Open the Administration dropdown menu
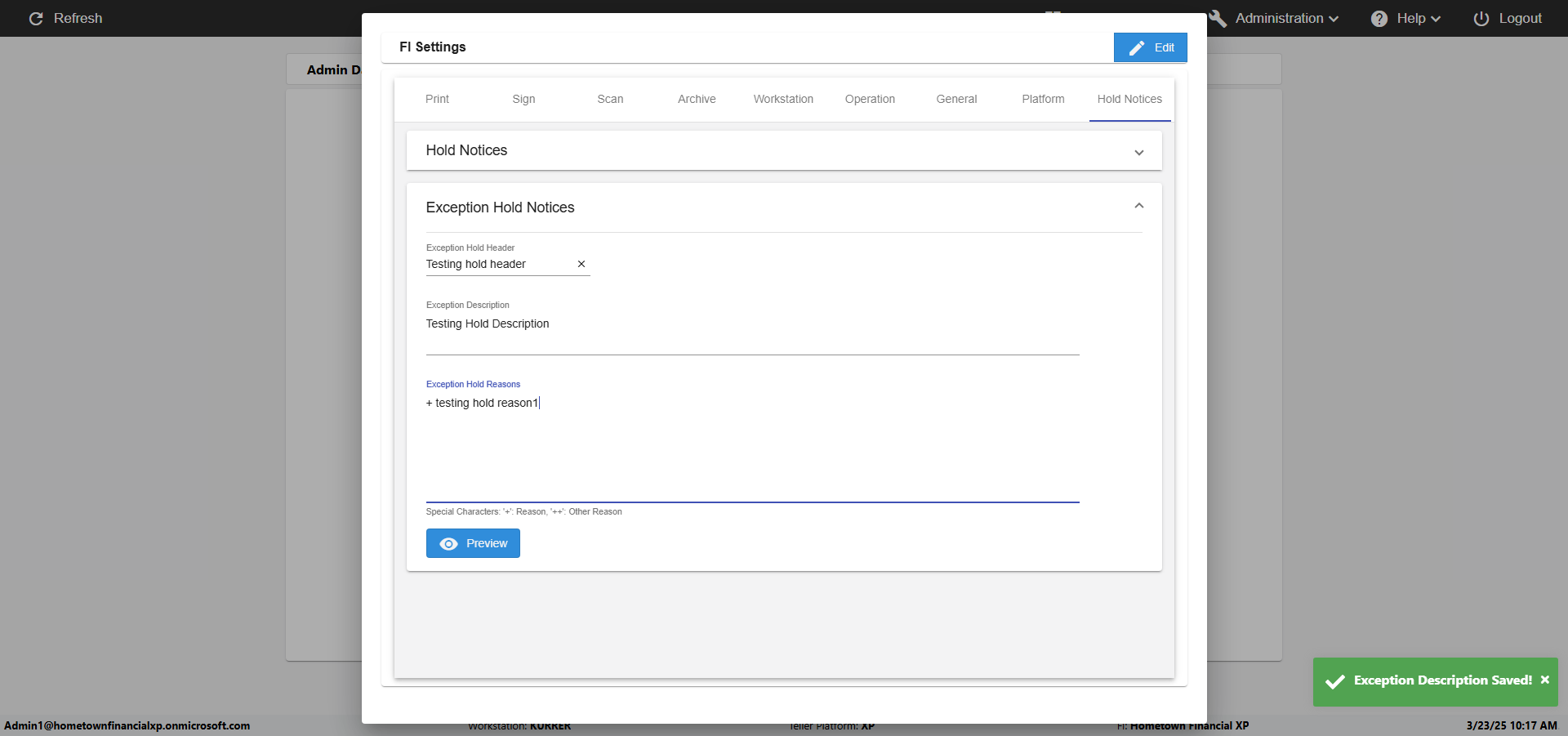 coord(1286,19)
